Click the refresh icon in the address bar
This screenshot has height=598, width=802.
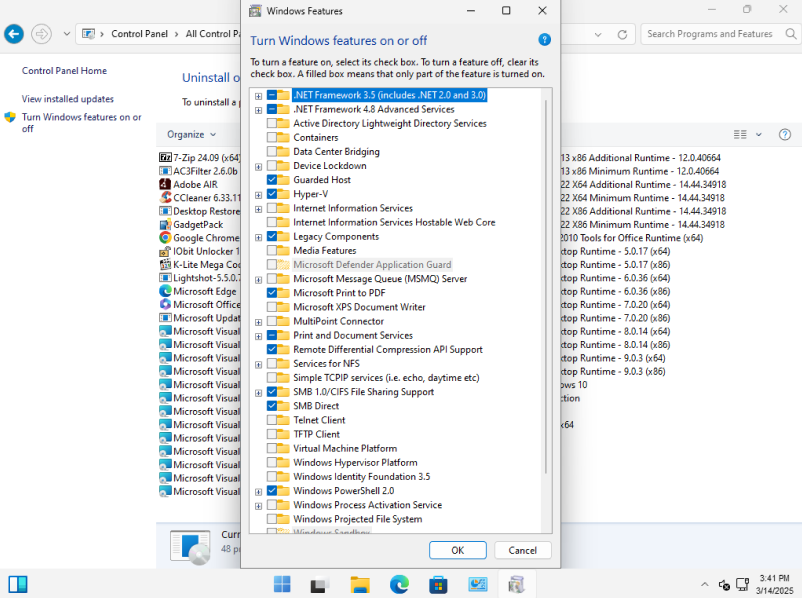coord(622,34)
